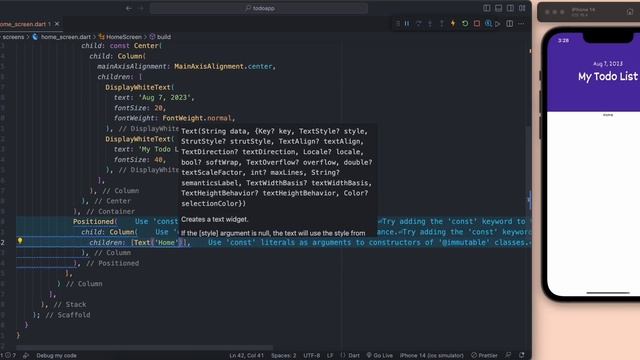Screen dimensions: 640x360
Task: Click the 'Aug 7, 2023' string literal
Action: pos(165,98)
